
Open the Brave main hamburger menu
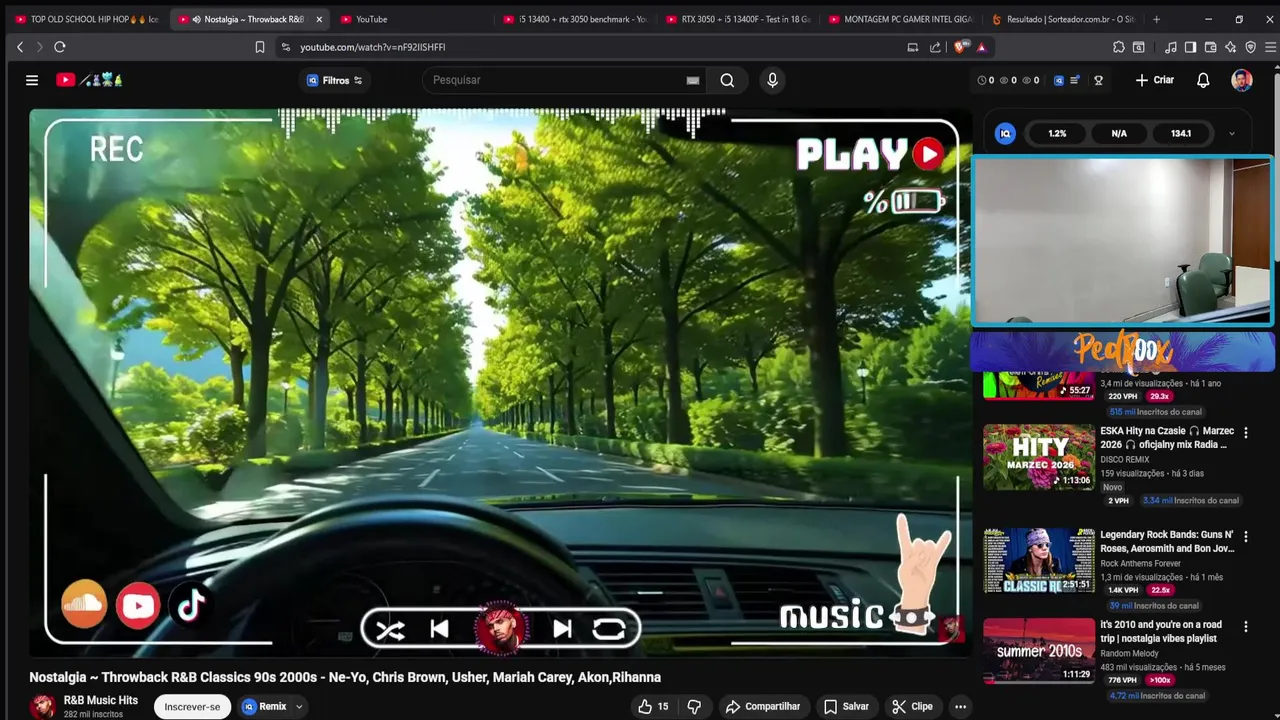click(1270, 47)
